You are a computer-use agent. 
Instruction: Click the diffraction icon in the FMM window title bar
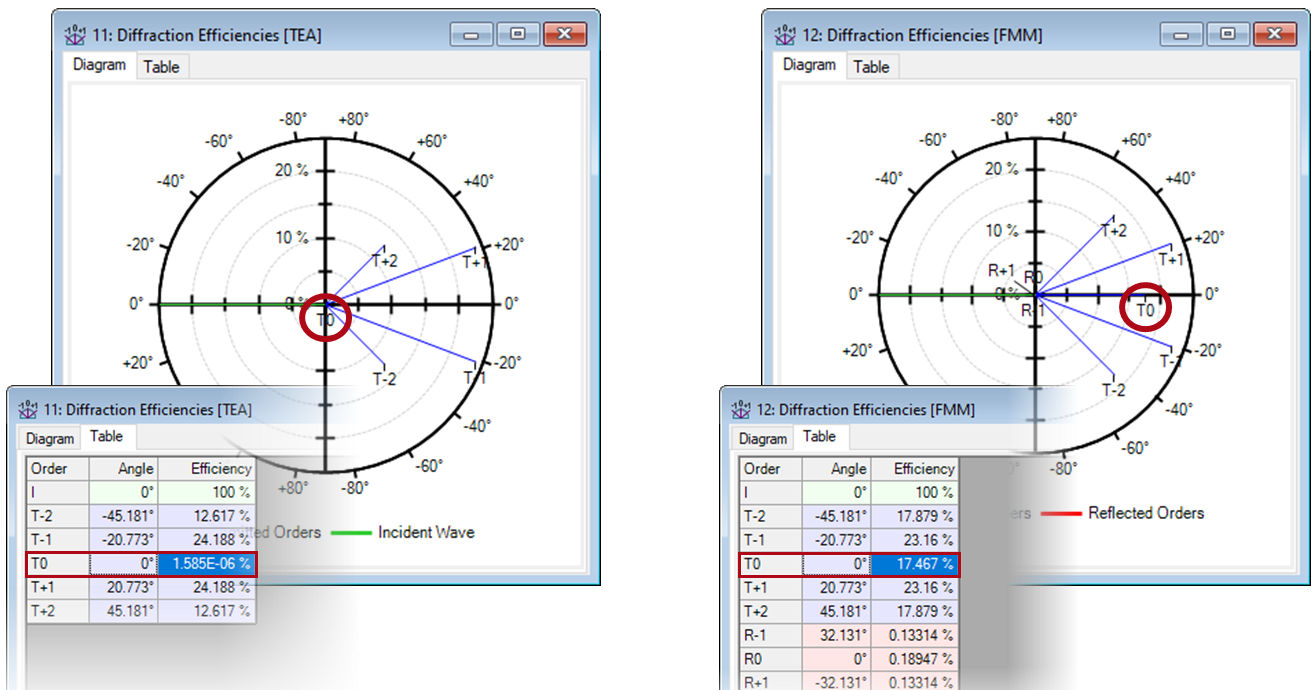(x=786, y=33)
